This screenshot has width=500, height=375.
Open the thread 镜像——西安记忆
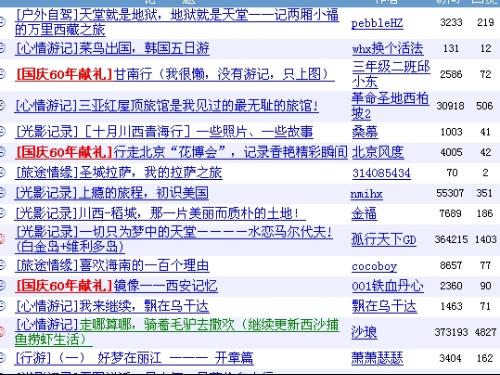(x=117, y=286)
